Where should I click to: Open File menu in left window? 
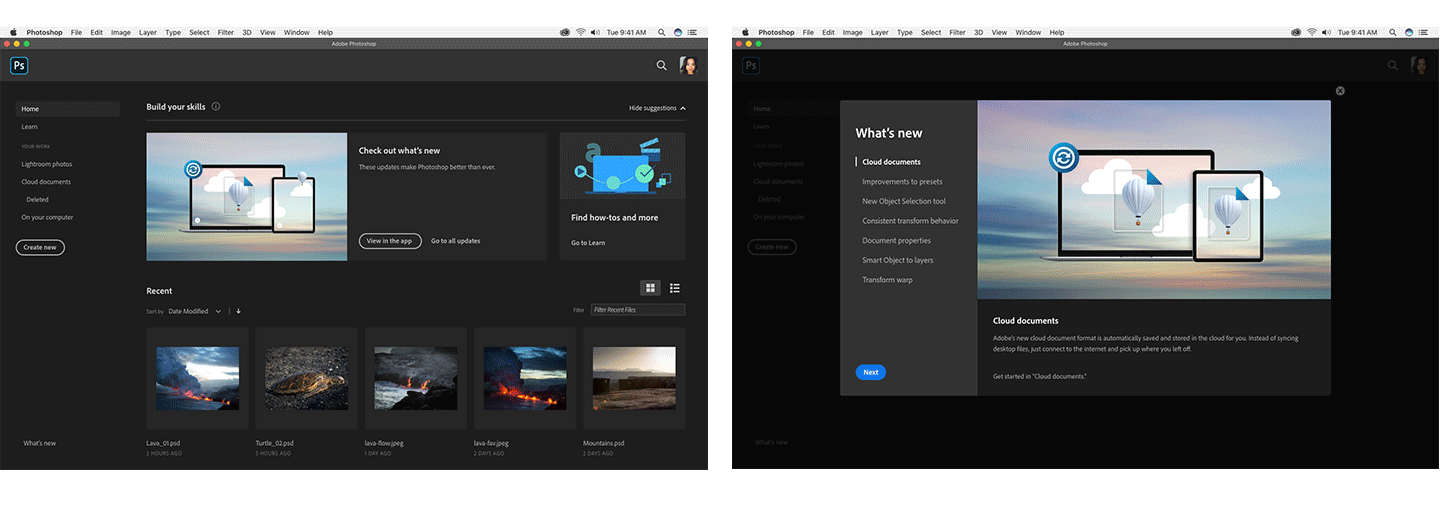76,32
